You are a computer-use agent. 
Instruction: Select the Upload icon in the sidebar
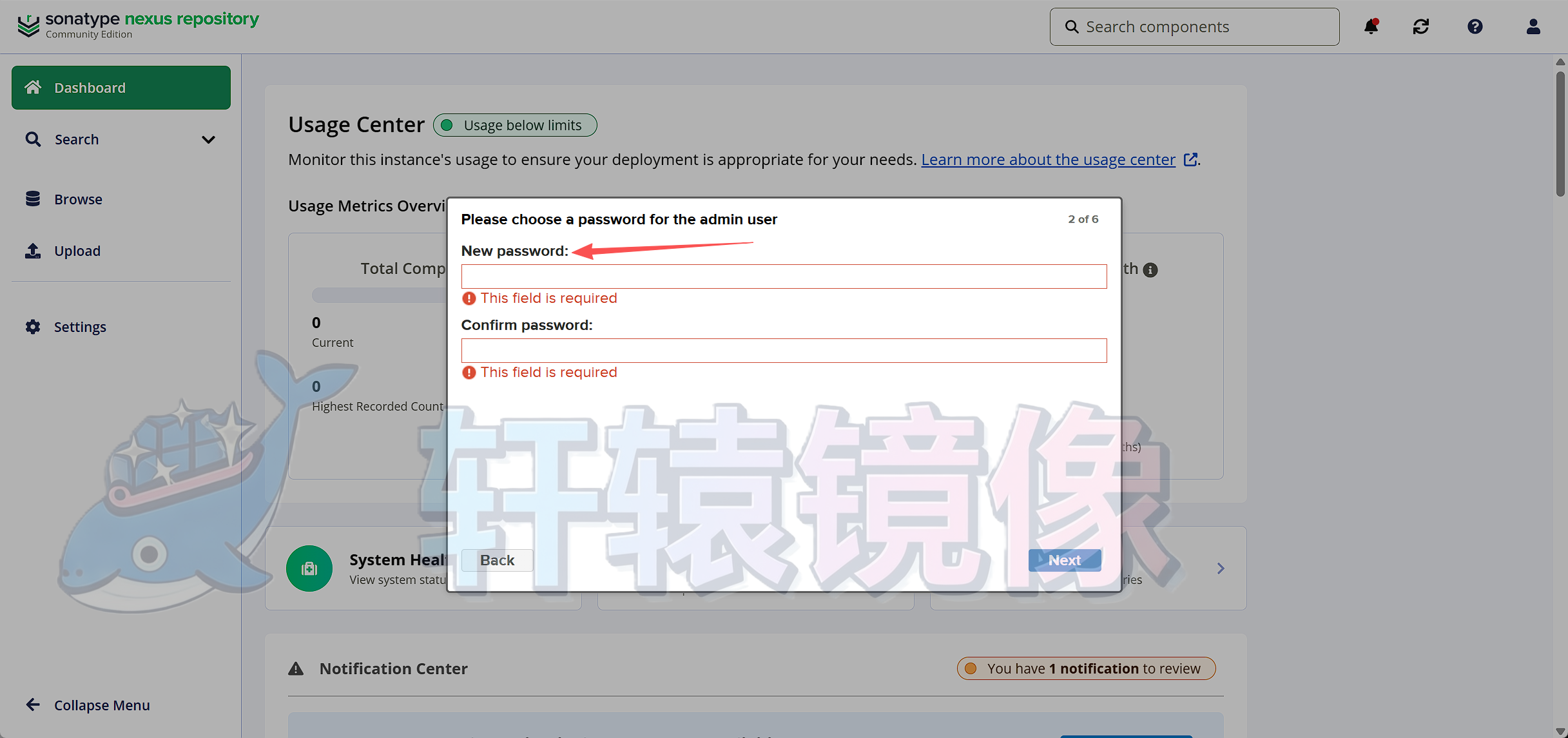(33, 251)
